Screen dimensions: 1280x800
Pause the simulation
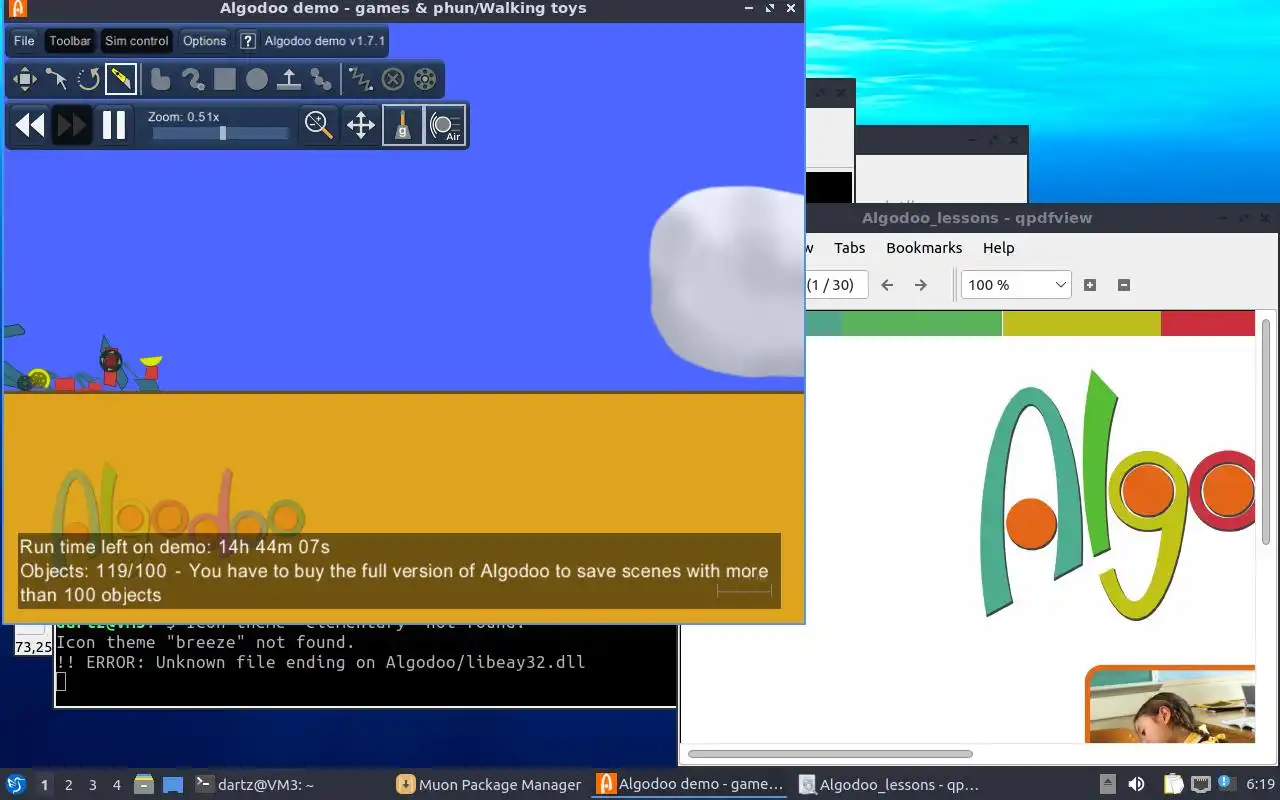pos(114,125)
